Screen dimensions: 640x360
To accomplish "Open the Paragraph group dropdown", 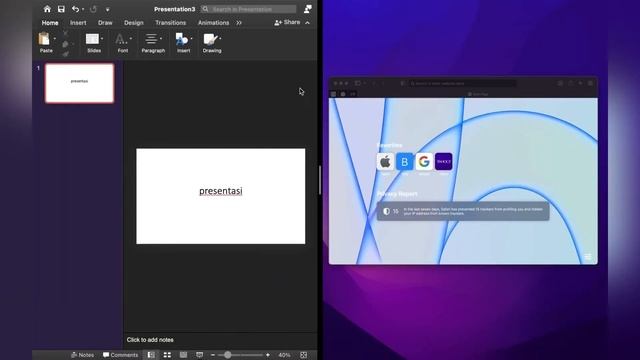I will [153, 42].
